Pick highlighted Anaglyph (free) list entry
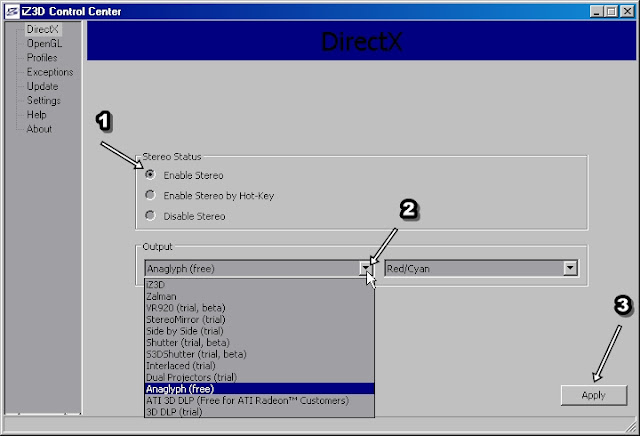 pyautogui.click(x=259, y=389)
